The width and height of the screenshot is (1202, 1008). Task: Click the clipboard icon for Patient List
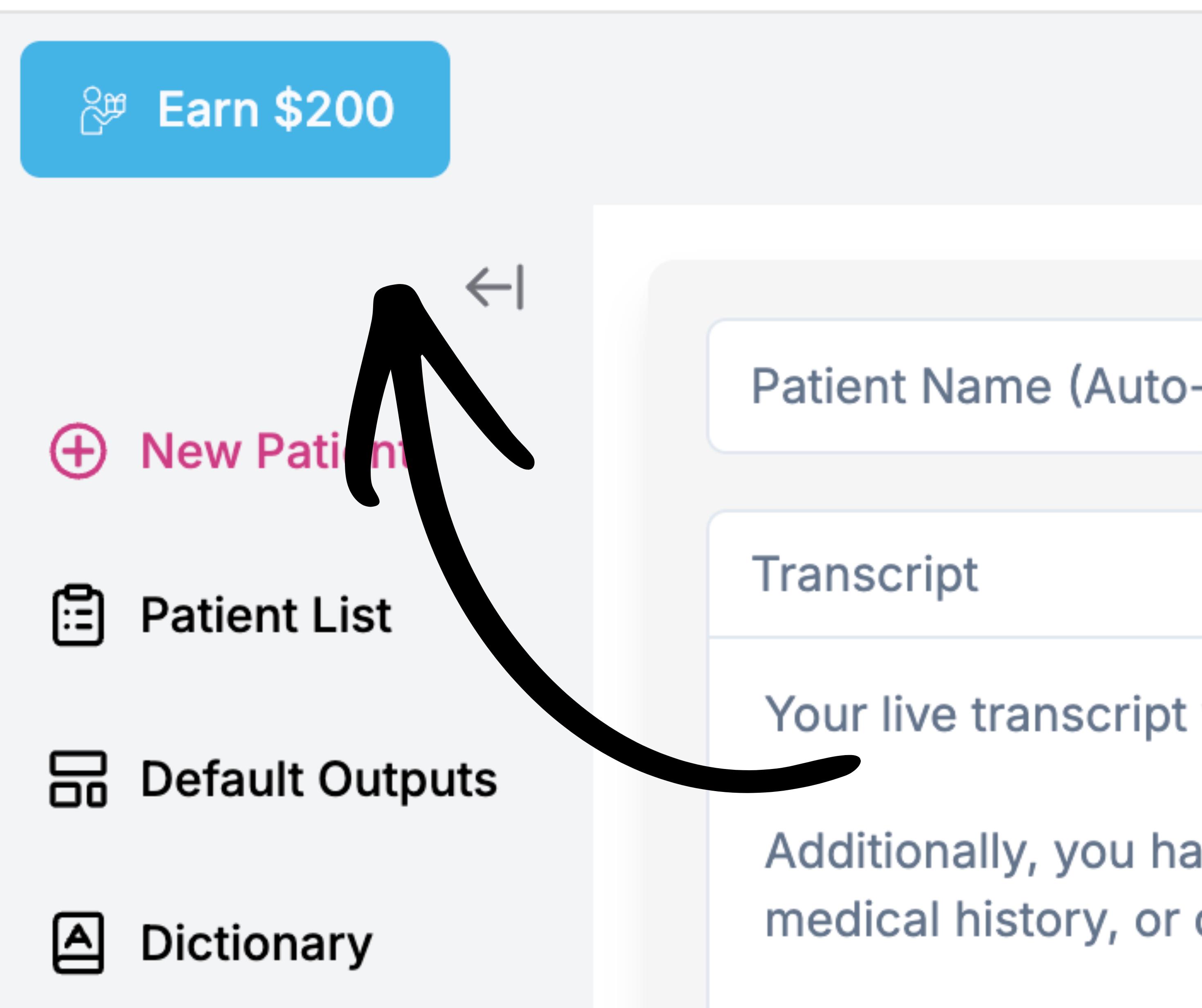[x=79, y=615]
